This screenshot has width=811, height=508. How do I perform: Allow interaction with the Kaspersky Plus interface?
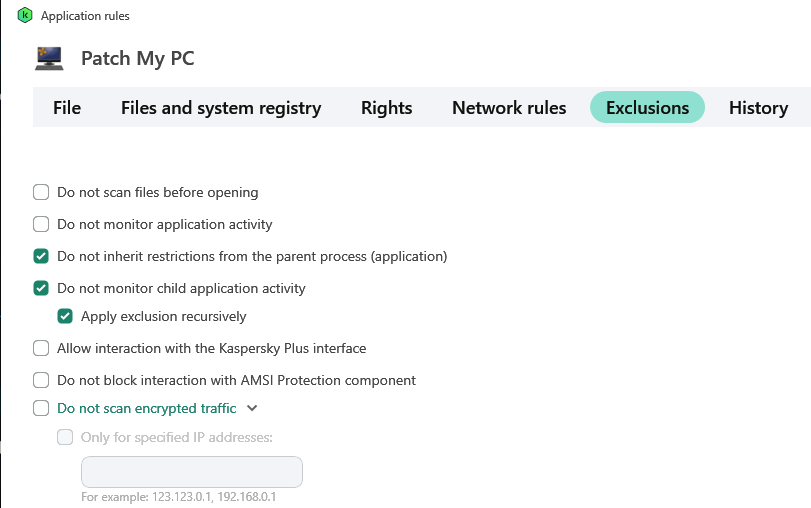tap(41, 348)
